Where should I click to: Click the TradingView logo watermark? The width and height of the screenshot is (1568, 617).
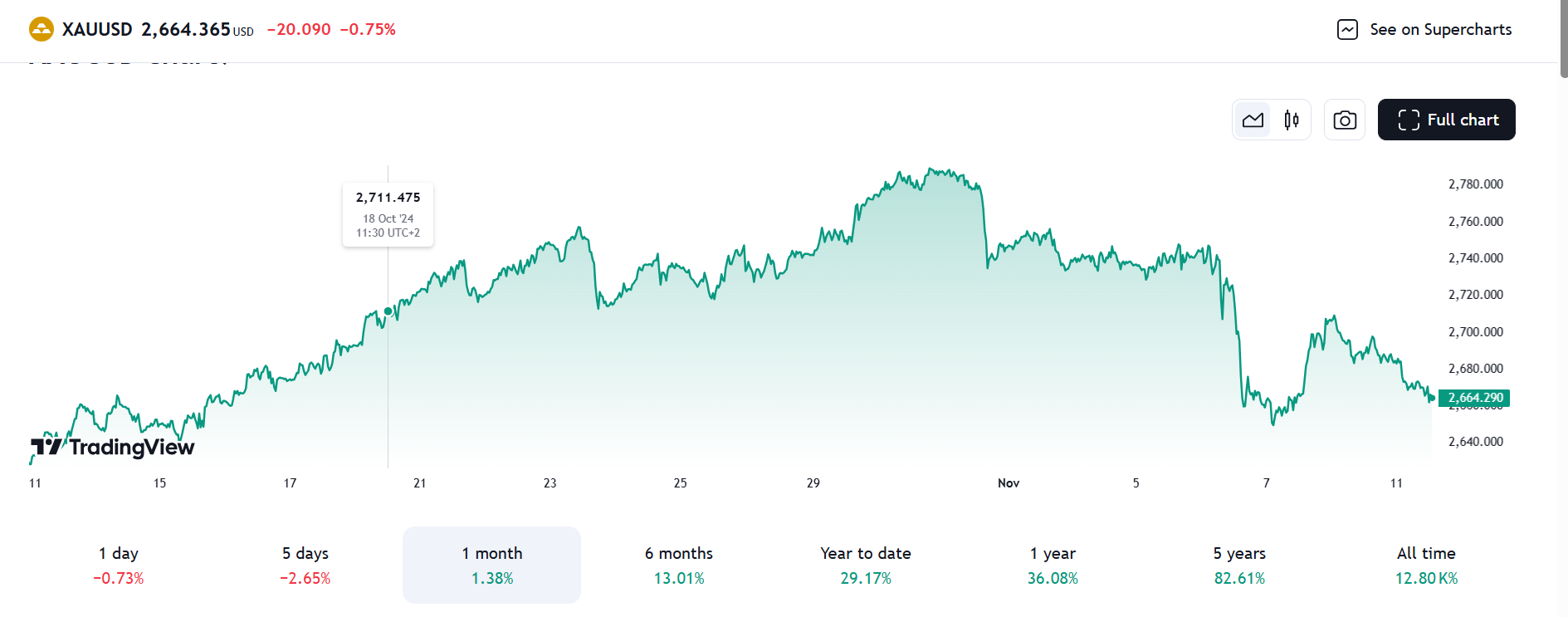113,448
